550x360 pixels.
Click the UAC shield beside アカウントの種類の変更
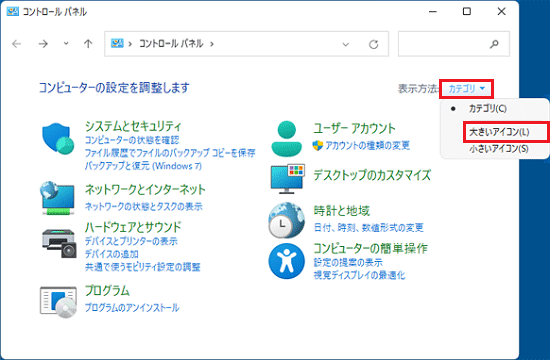coord(317,146)
